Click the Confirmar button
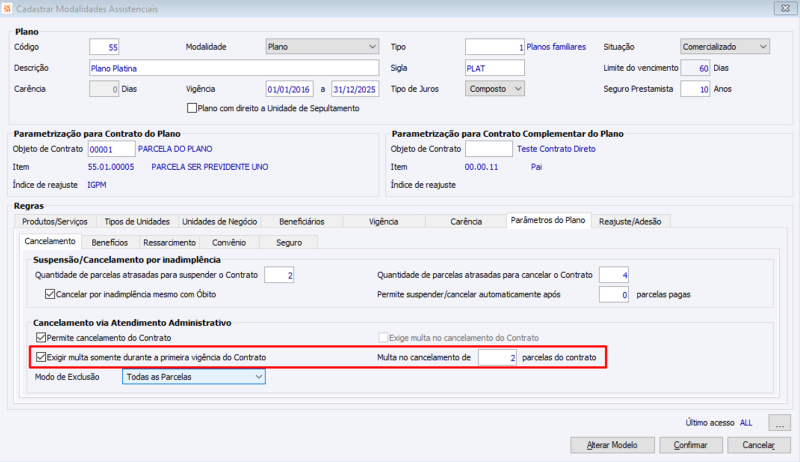Viewport: 800px width, 462px height. pos(691,445)
